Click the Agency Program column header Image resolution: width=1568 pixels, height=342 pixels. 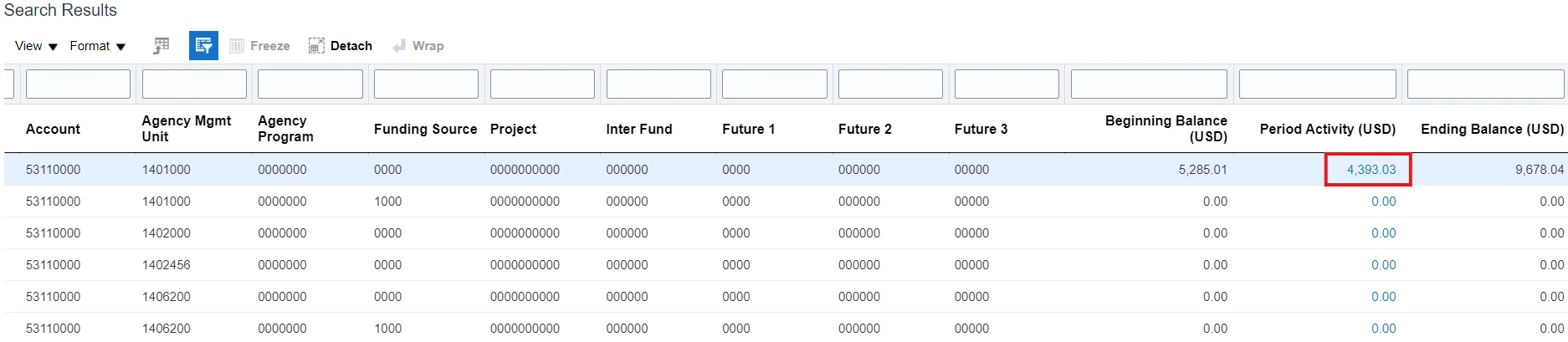point(285,129)
